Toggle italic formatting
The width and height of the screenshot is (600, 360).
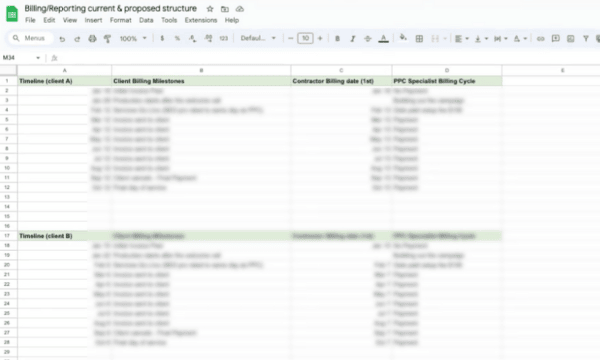pos(352,39)
